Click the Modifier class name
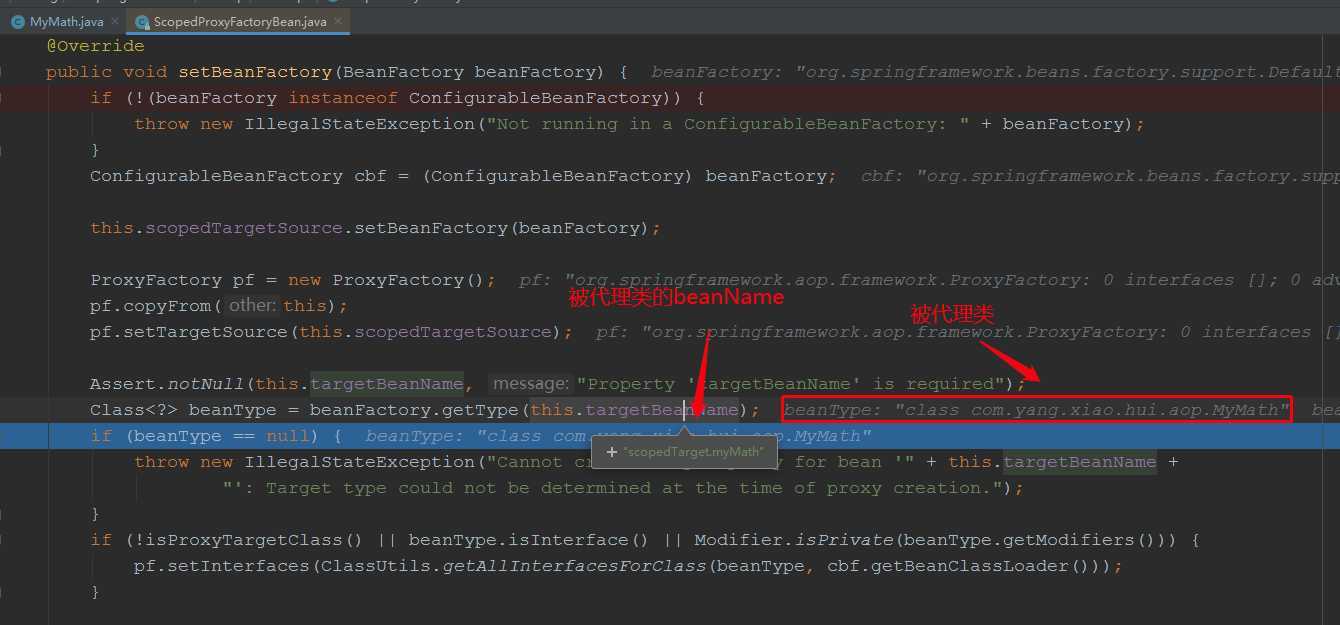The height and width of the screenshot is (625, 1340). tap(739, 540)
